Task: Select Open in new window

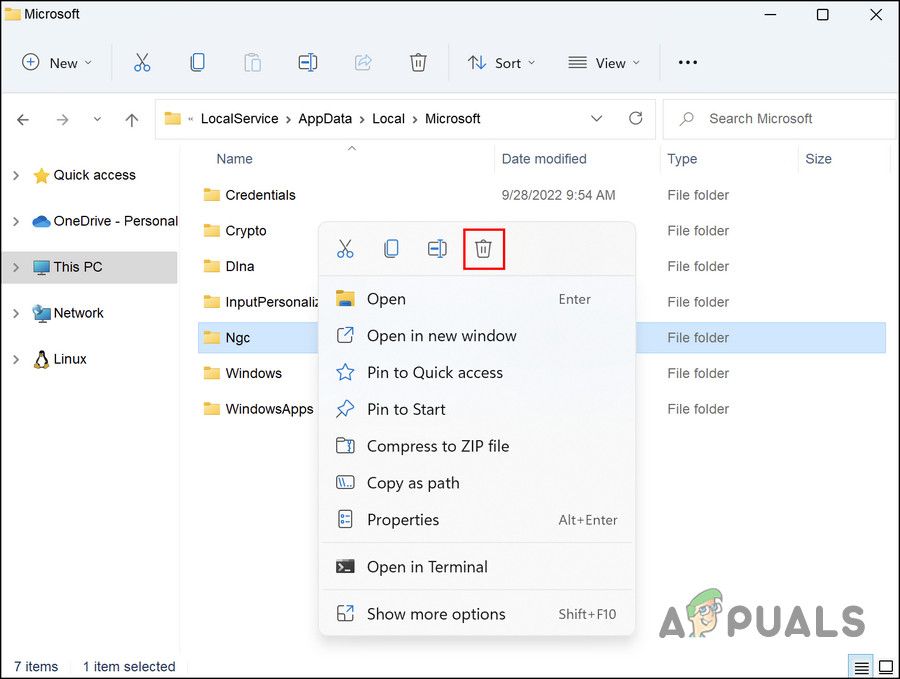Action: pos(477,336)
